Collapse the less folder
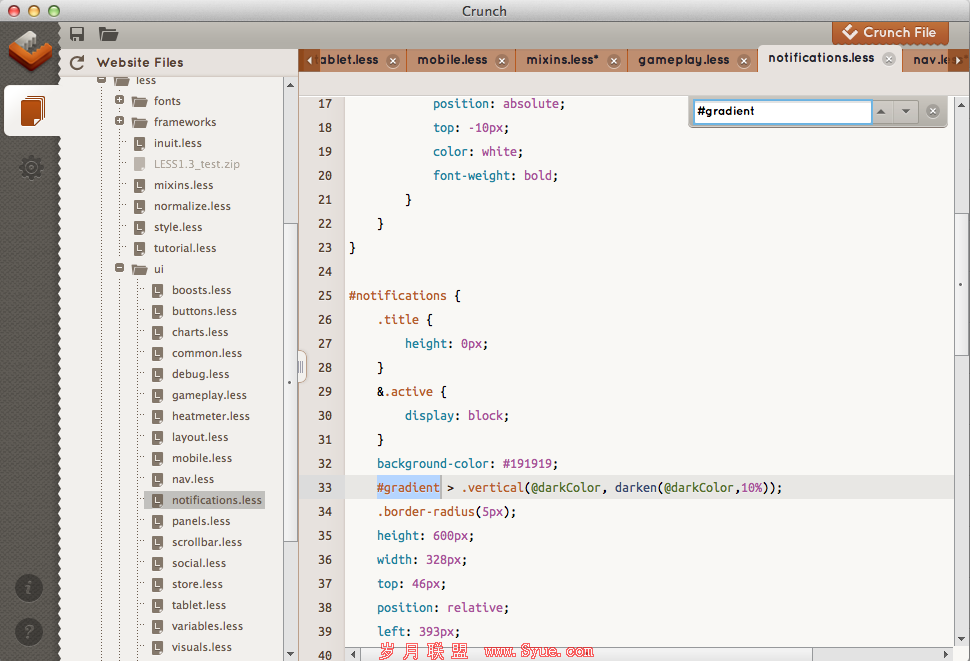The width and height of the screenshot is (970, 661). click(x=101, y=79)
